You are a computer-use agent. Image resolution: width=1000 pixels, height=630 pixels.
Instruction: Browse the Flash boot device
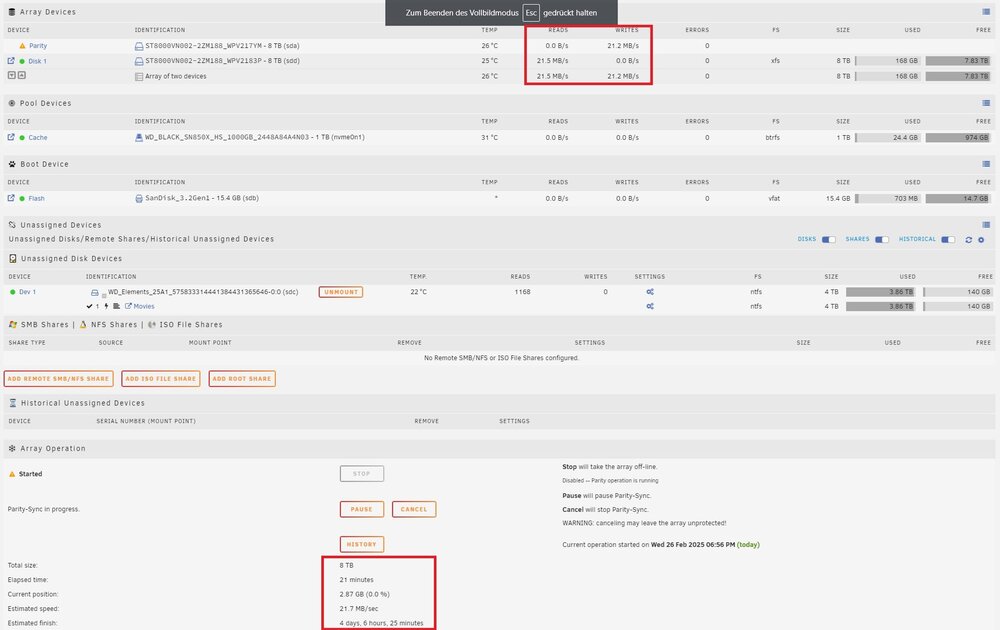click(11, 198)
